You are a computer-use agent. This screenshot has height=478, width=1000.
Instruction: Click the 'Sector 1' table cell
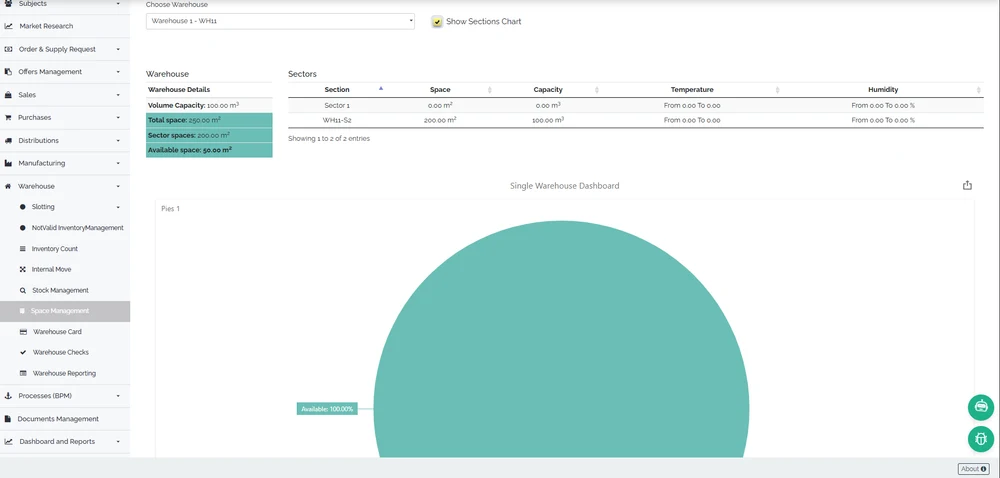click(337, 105)
